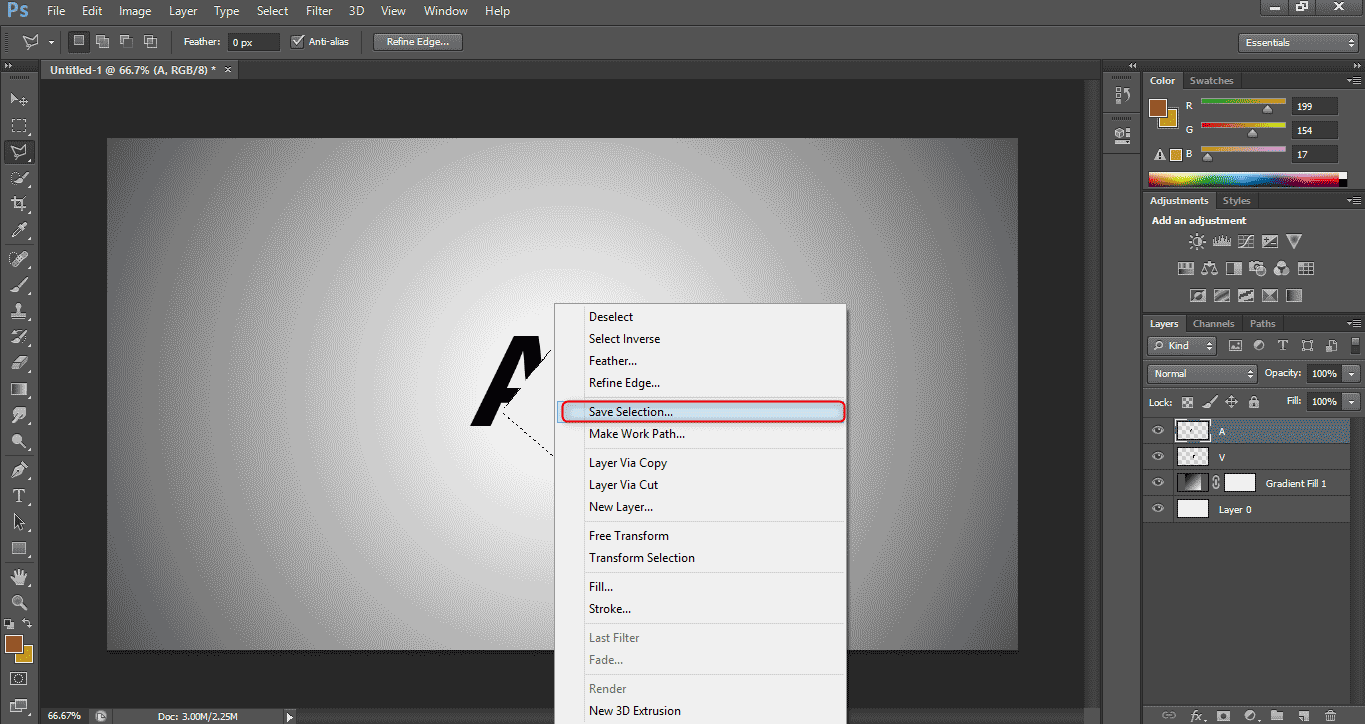Screen dimensions: 1365x724
Task: Open the Fill slider dropdown arrow
Action: click(1352, 402)
